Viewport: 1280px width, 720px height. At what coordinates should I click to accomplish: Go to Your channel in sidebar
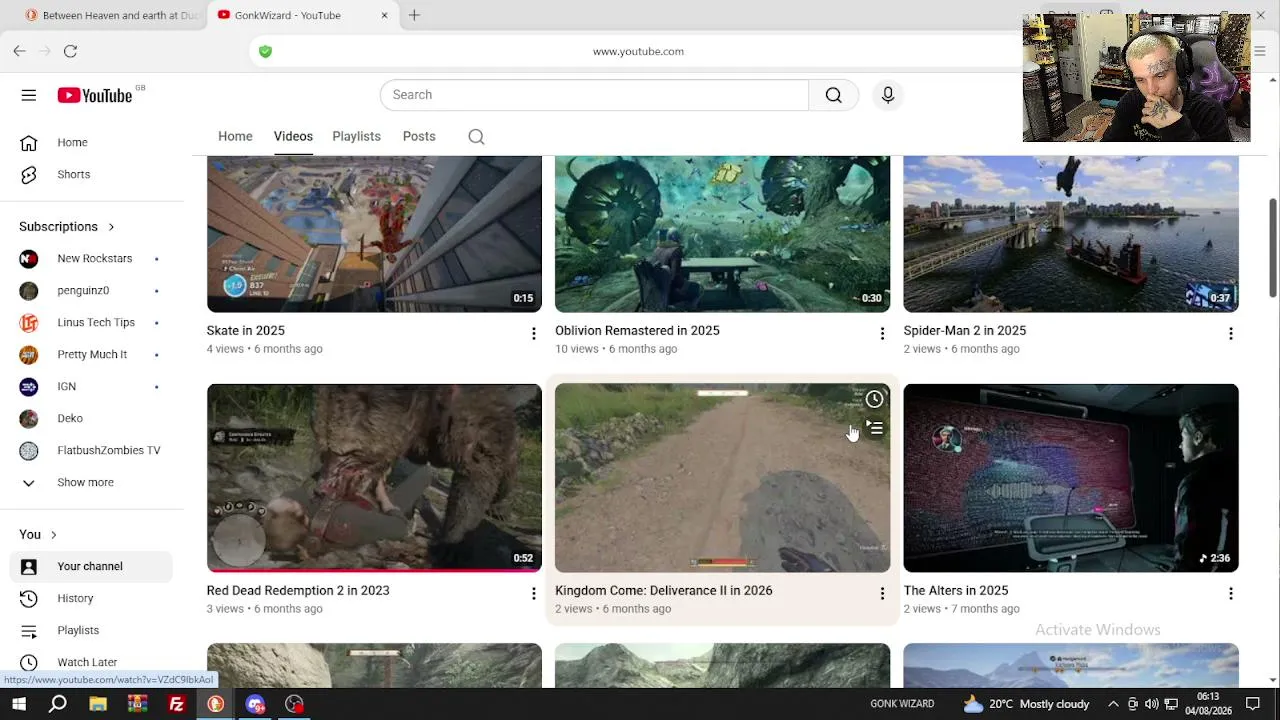point(92,567)
